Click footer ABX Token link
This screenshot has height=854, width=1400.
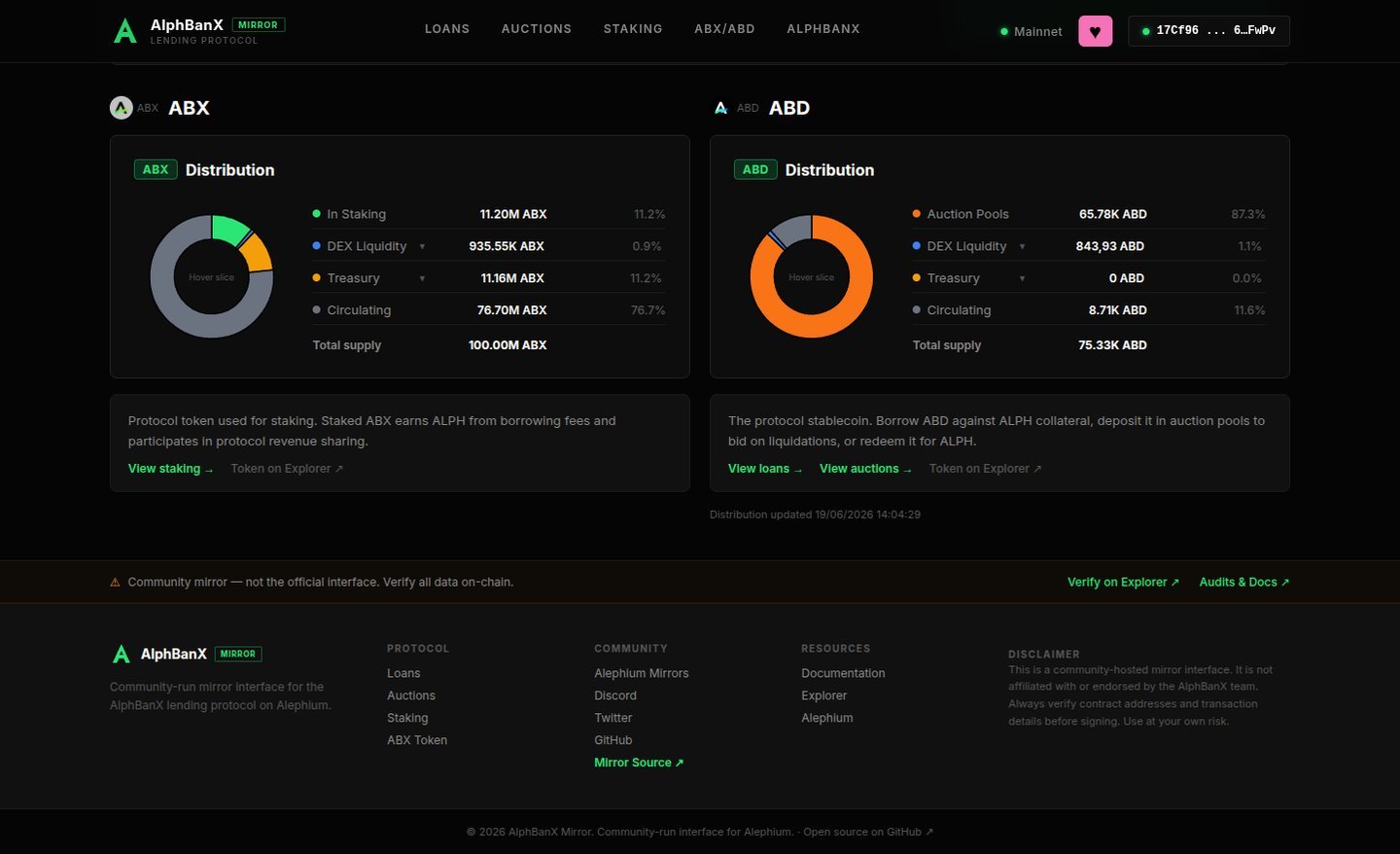(417, 740)
